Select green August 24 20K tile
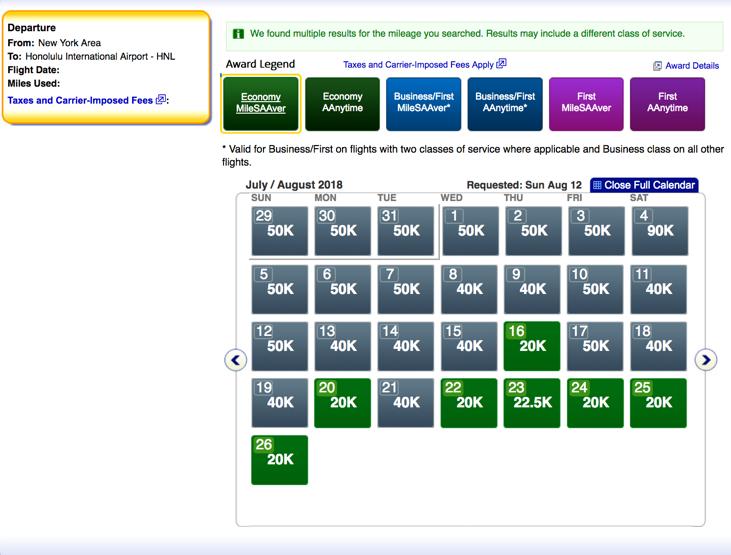 (595, 403)
